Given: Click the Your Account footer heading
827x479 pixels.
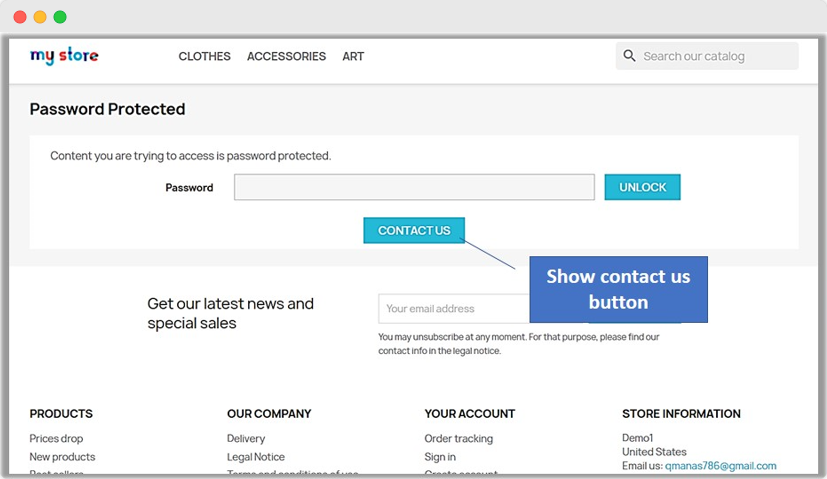Looking at the screenshot, I should point(469,414).
